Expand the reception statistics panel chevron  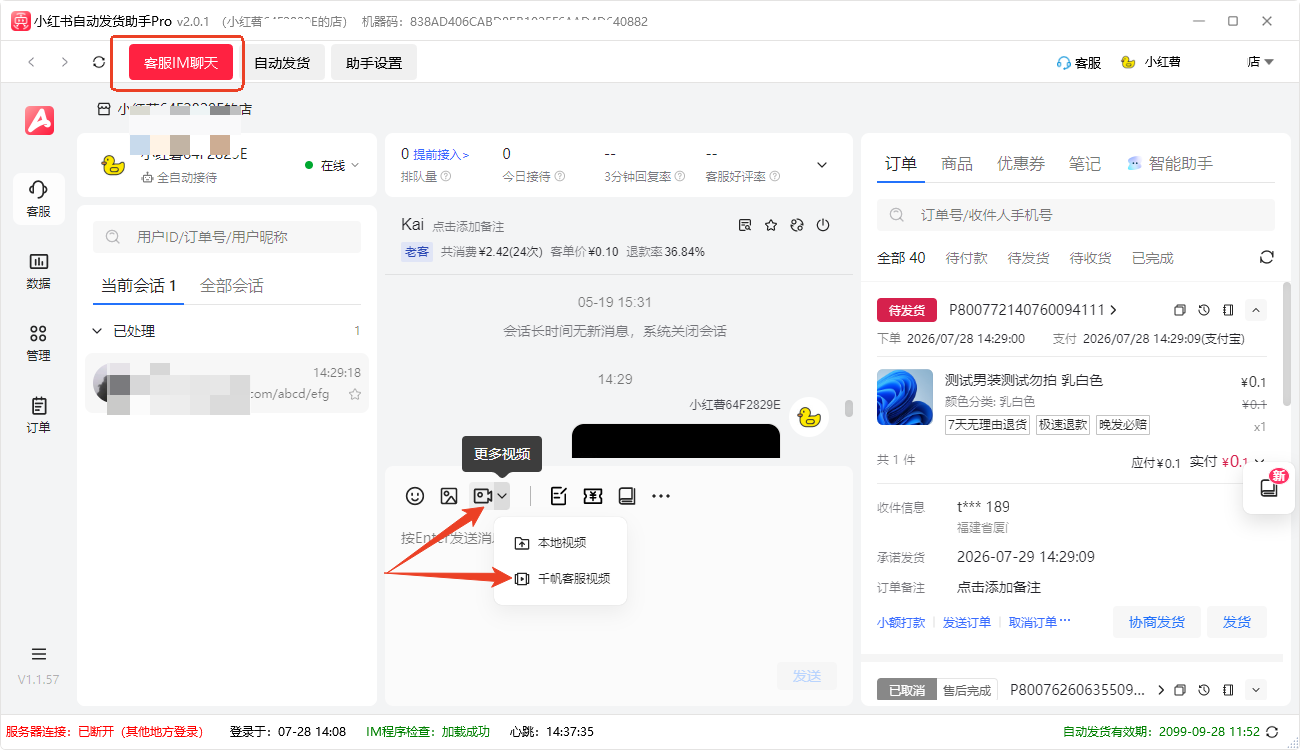coord(823,165)
